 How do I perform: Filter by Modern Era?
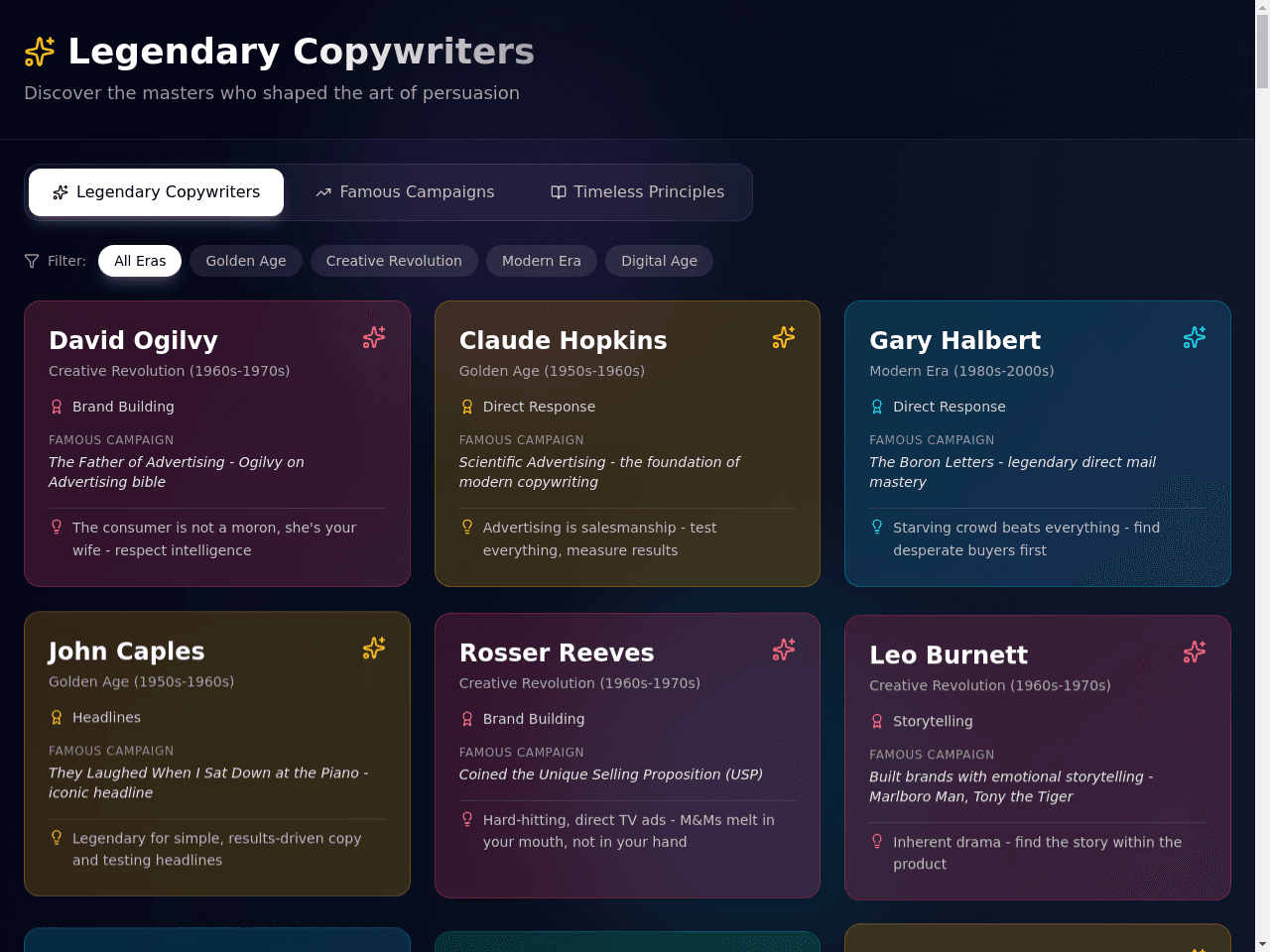[x=542, y=261]
